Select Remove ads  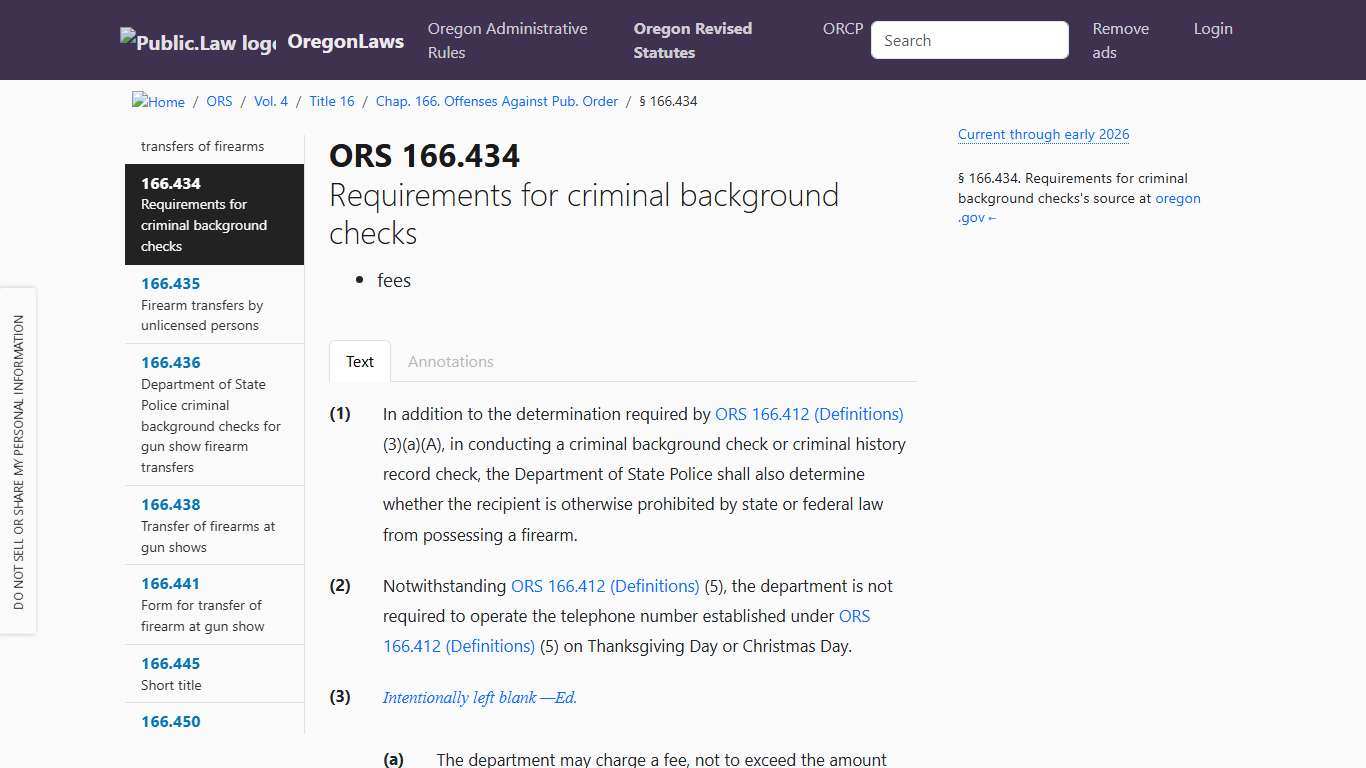click(x=1120, y=40)
